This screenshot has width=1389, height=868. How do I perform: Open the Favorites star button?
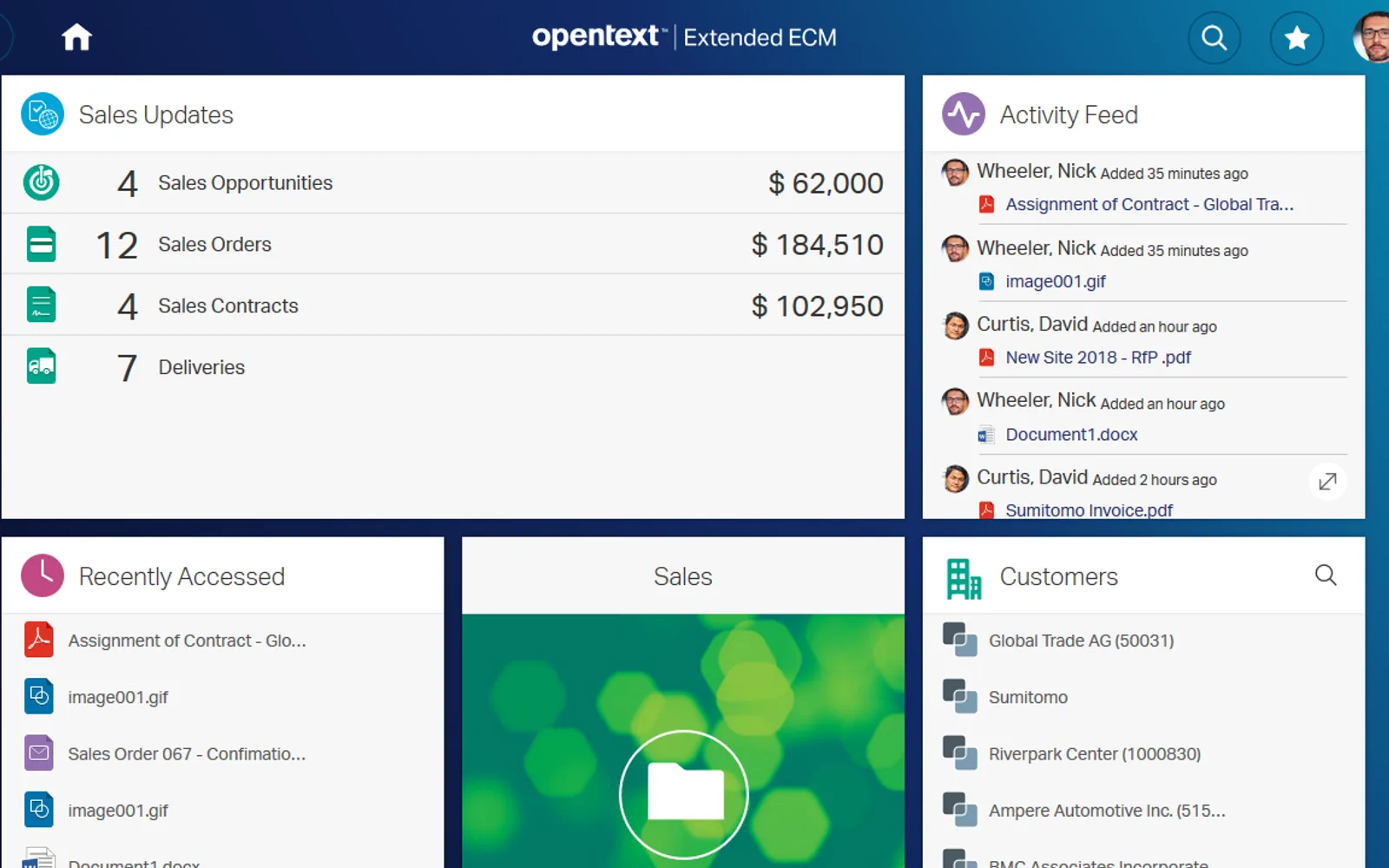[1297, 37]
